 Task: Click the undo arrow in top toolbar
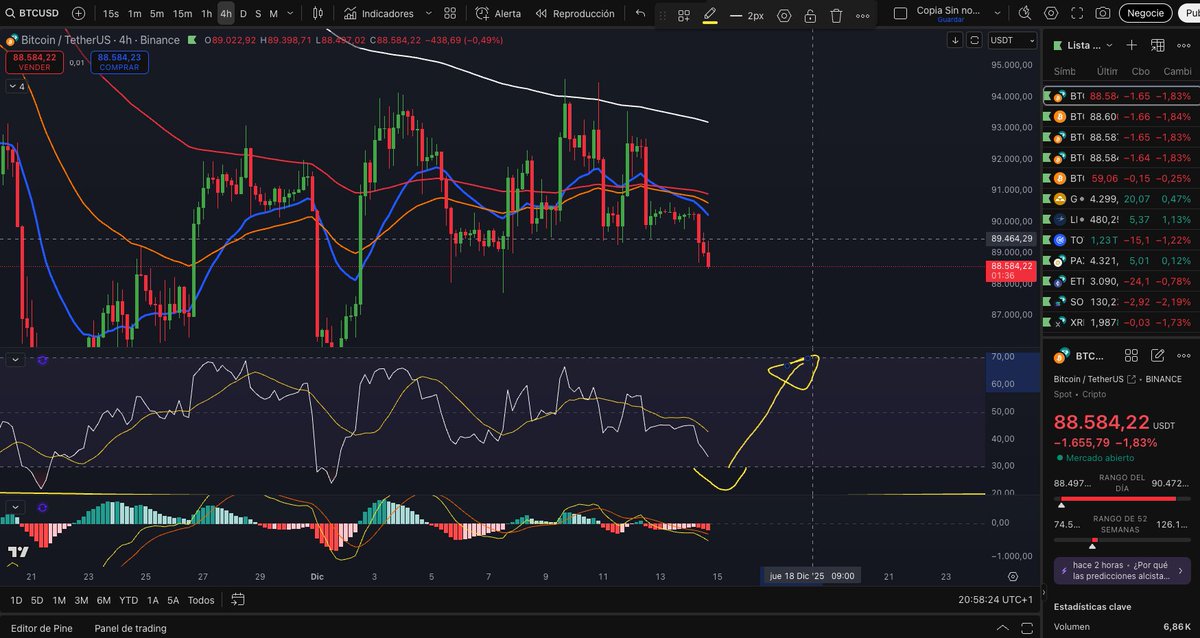[x=640, y=14]
